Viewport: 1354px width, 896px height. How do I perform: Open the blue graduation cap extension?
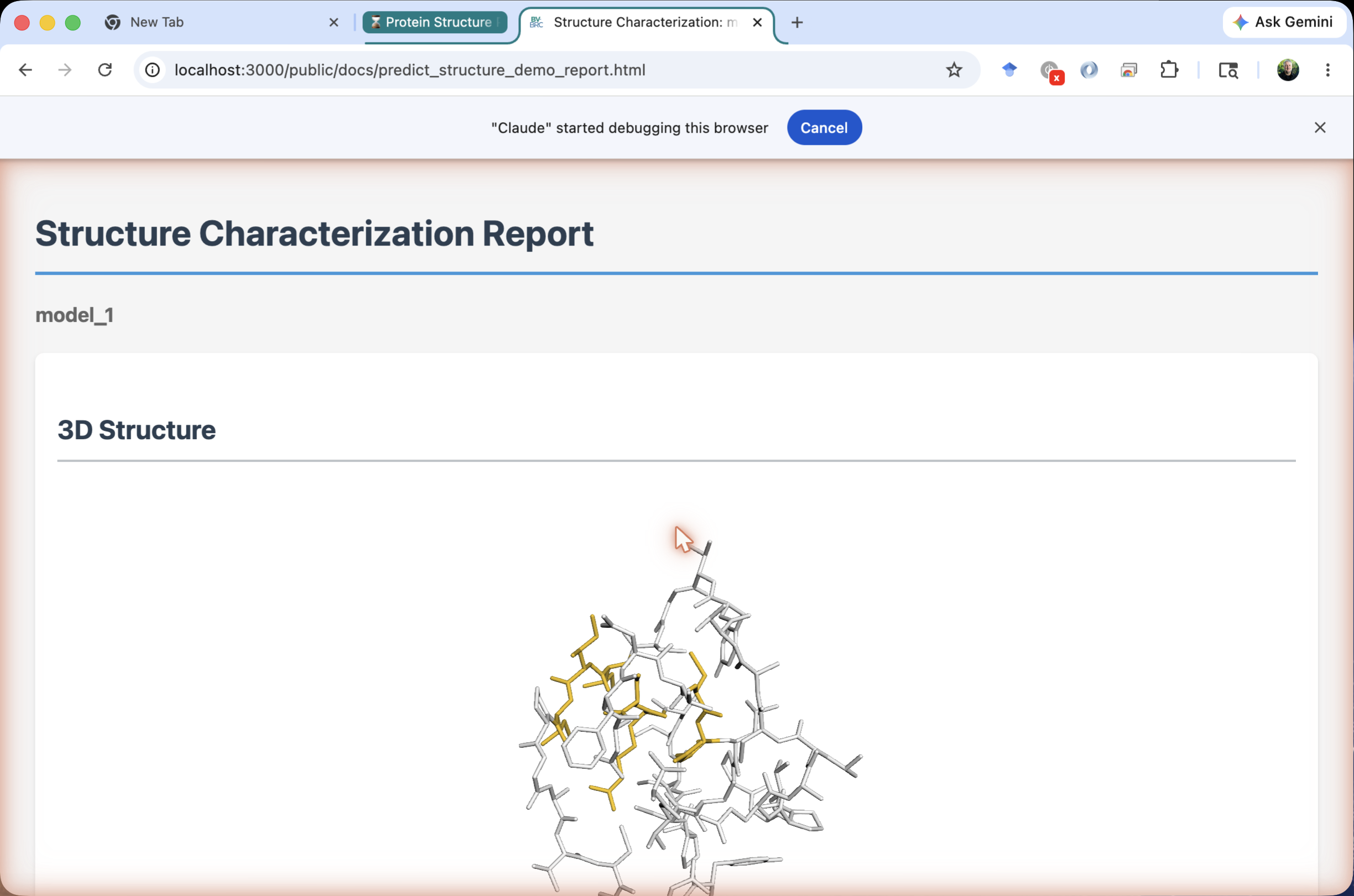pyautogui.click(x=1009, y=70)
